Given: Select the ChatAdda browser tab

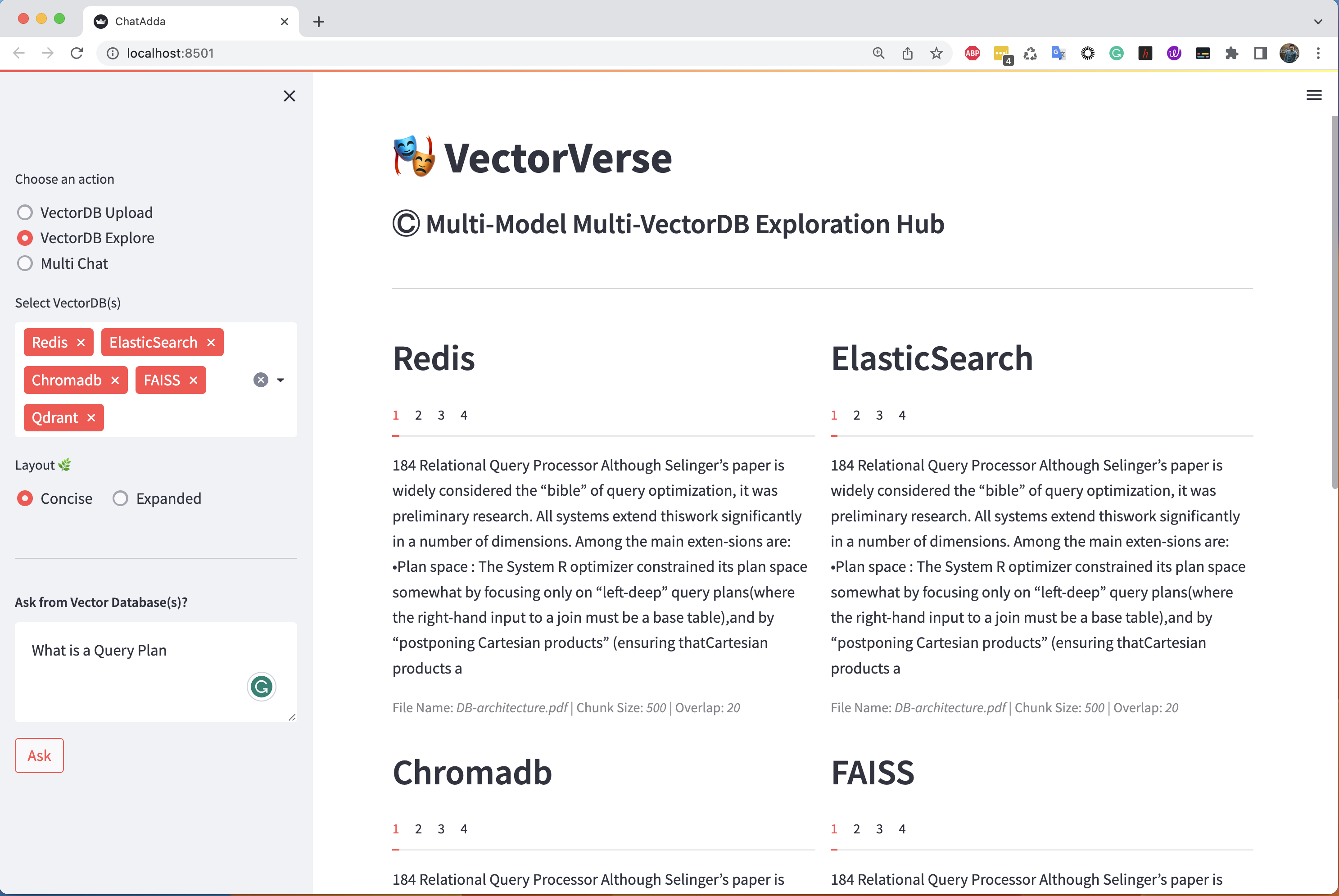Looking at the screenshot, I should pos(191,22).
